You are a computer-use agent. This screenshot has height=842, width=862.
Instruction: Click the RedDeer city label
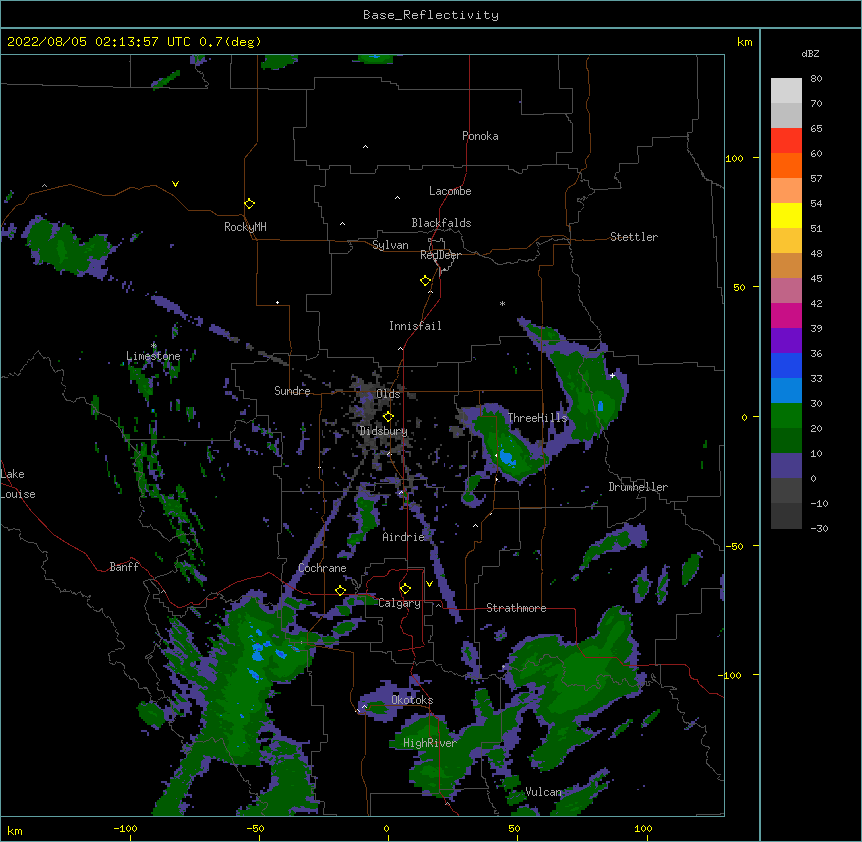[x=440, y=255]
